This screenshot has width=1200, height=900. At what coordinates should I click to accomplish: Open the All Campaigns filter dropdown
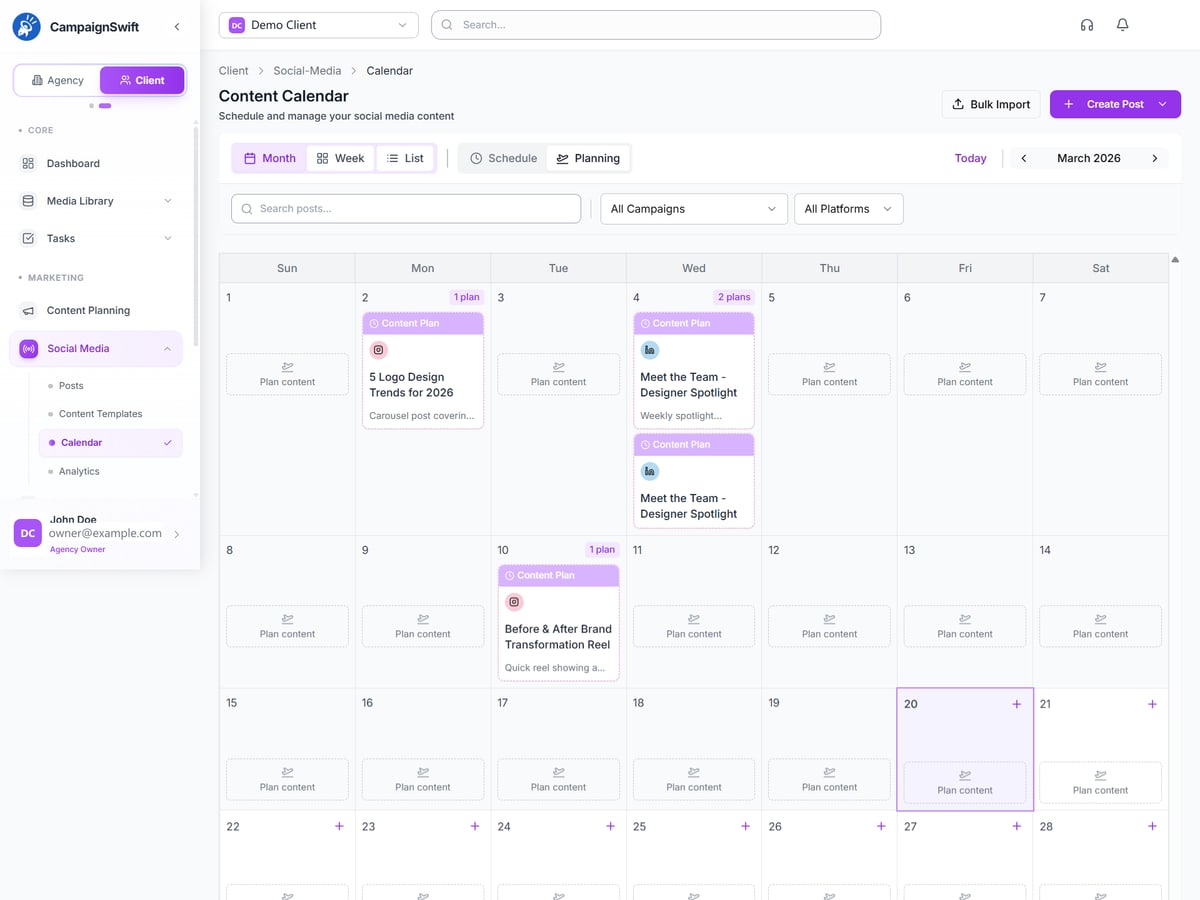(694, 209)
